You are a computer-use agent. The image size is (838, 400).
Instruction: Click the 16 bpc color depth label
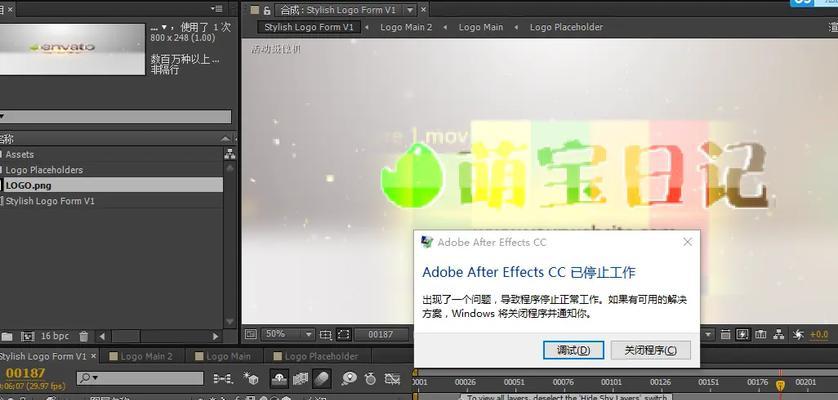[55, 336]
